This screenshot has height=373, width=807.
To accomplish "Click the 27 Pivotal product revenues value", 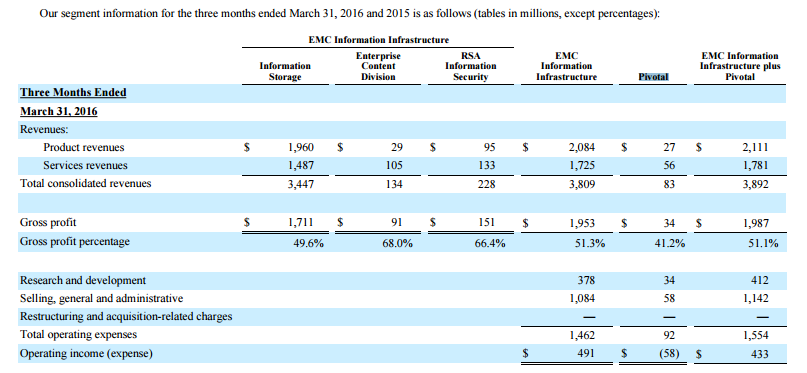I will (669, 148).
